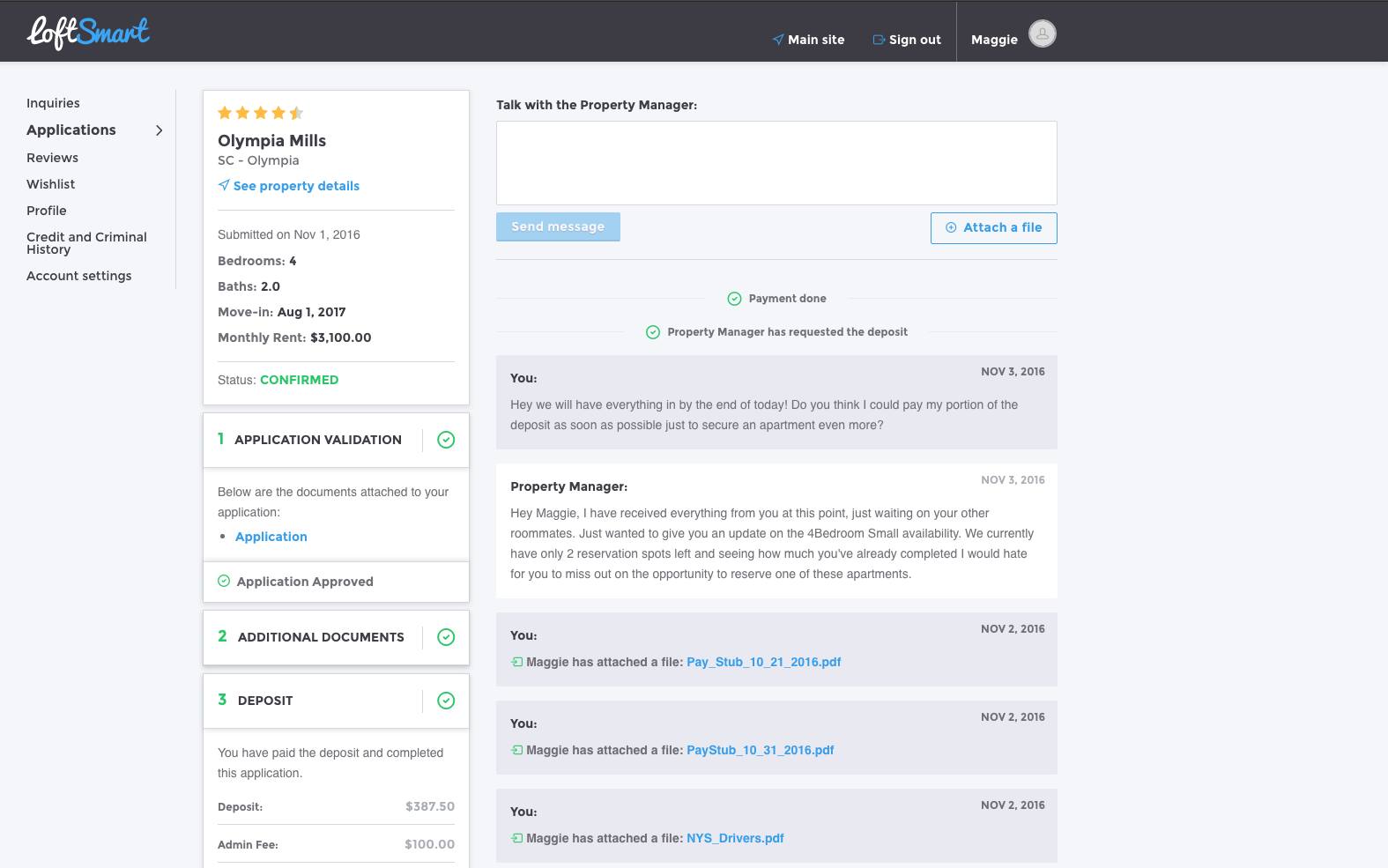The height and width of the screenshot is (868, 1388).
Task: Click the Sign out icon
Action: [879, 40]
